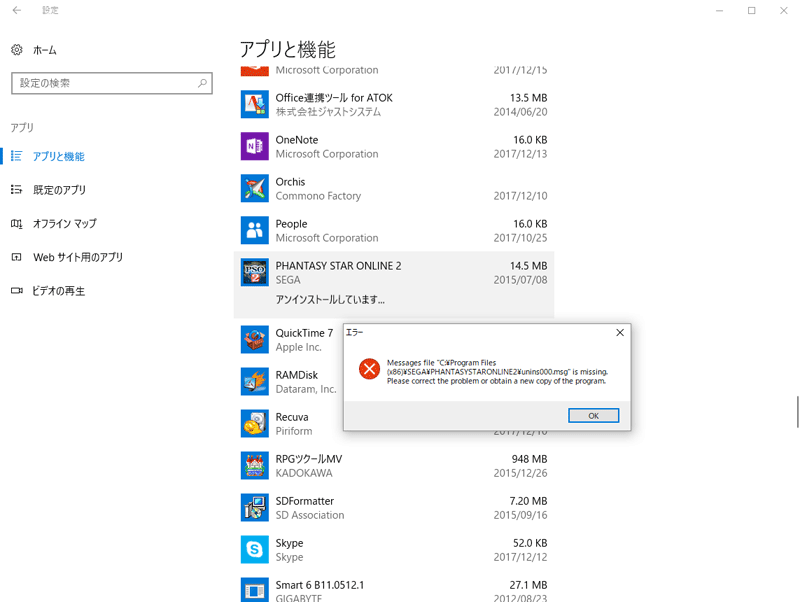Click the アンインストールしています... status text
Viewport: 800px width, 602px height.
(x=330, y=299)
